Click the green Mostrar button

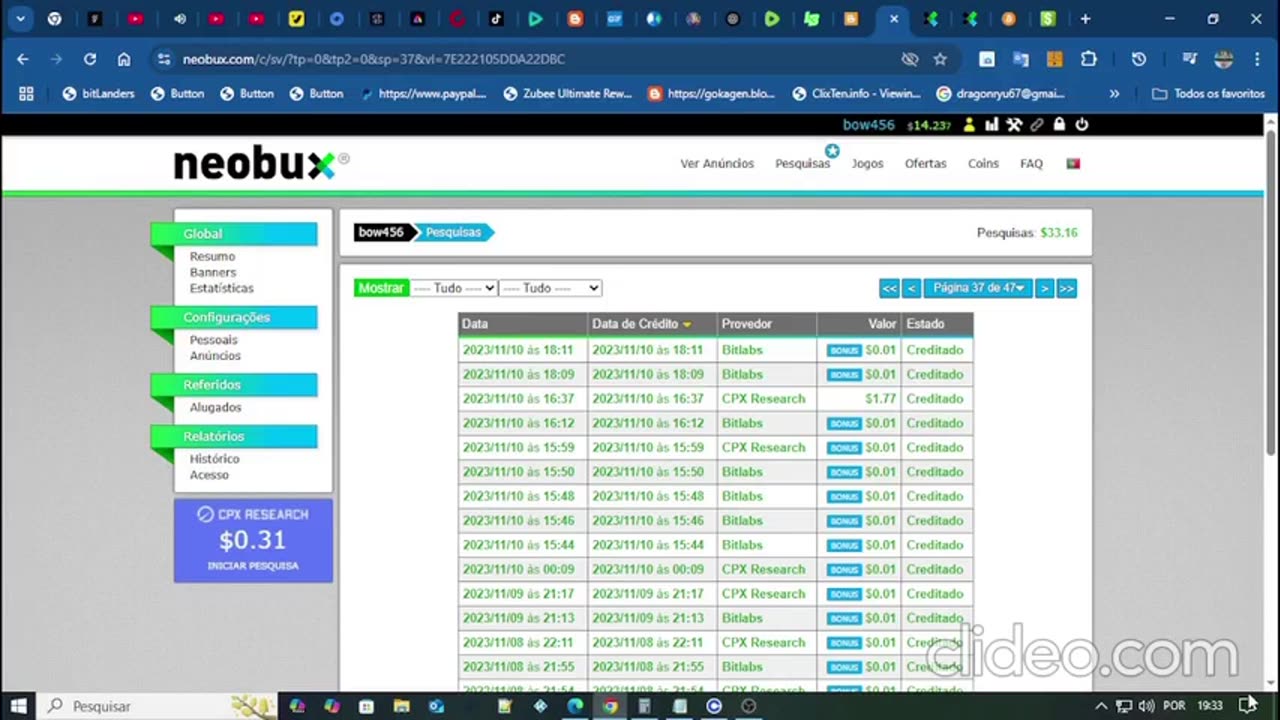pos(381,288)
